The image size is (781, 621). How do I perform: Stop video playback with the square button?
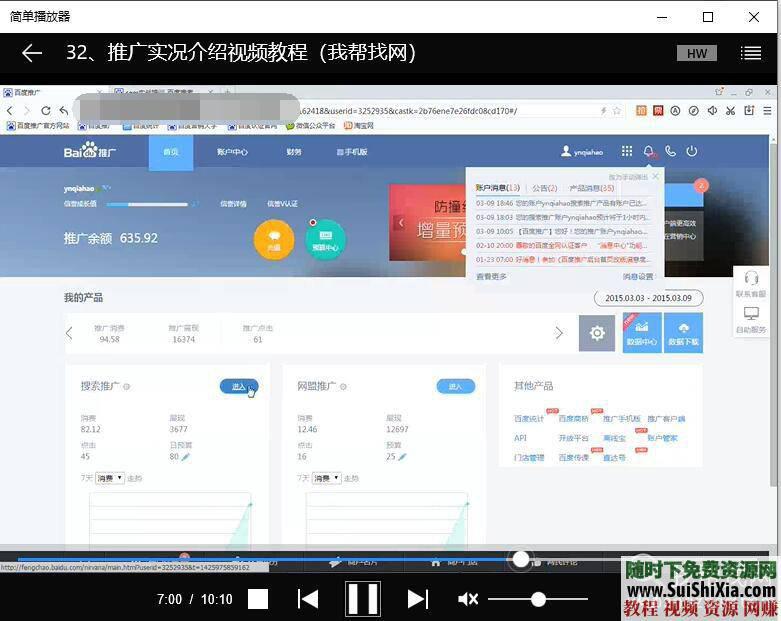258,599
